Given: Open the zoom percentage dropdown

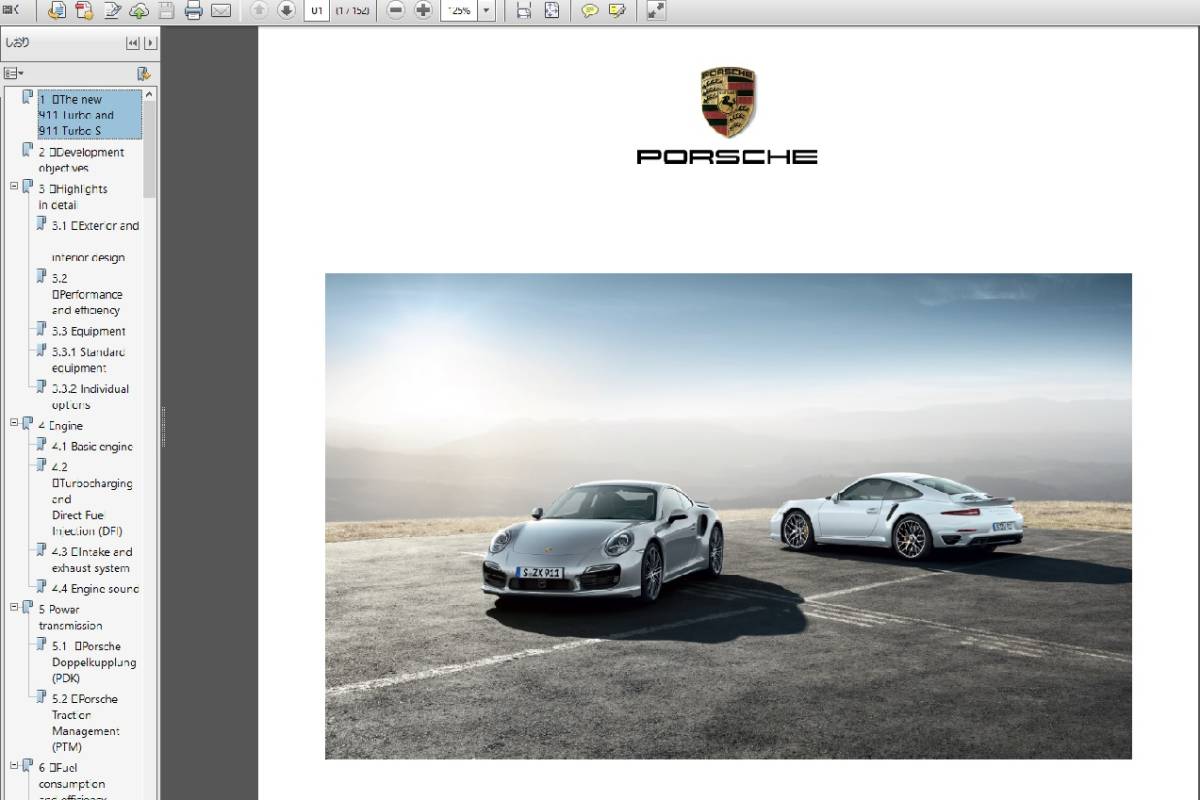Looking at the screenshot, I should 486,11.
